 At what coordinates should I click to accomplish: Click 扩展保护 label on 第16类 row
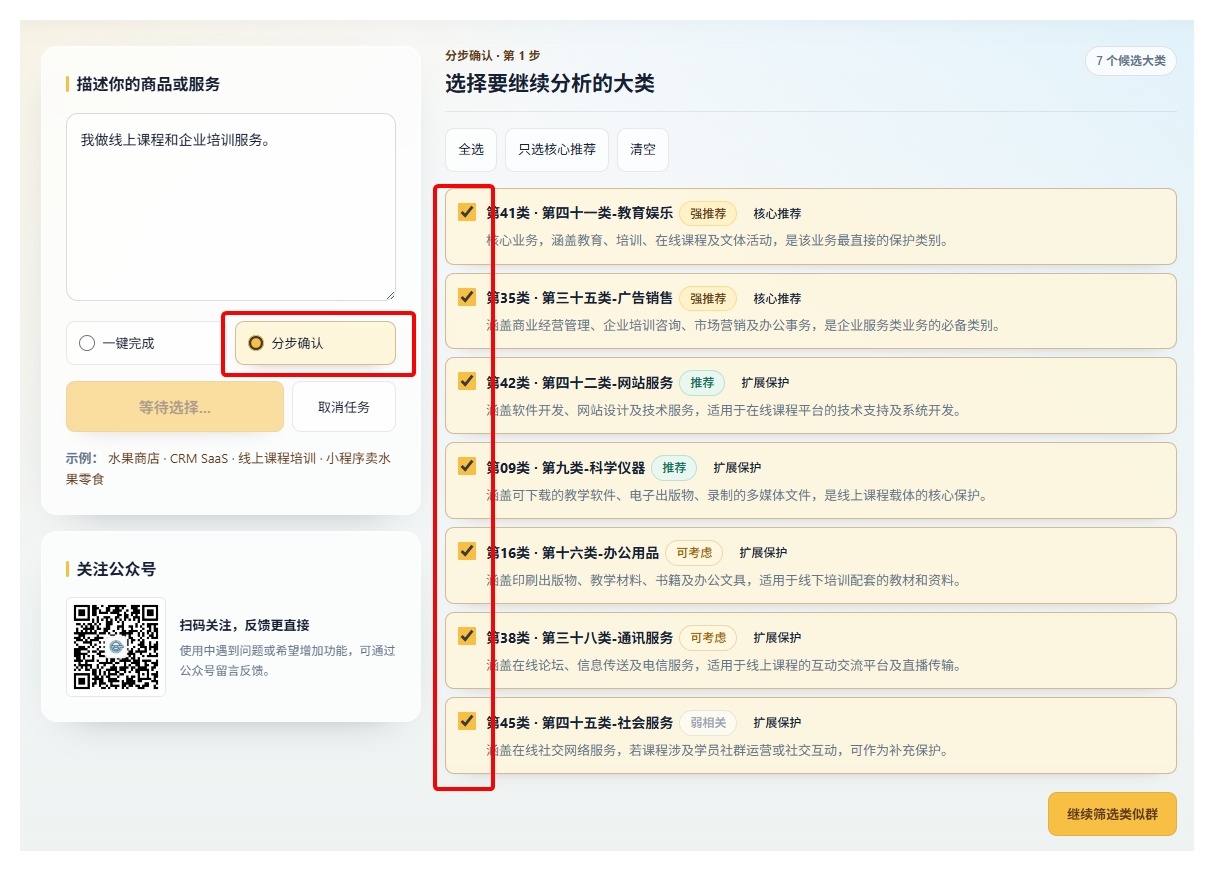pos(763,553)
